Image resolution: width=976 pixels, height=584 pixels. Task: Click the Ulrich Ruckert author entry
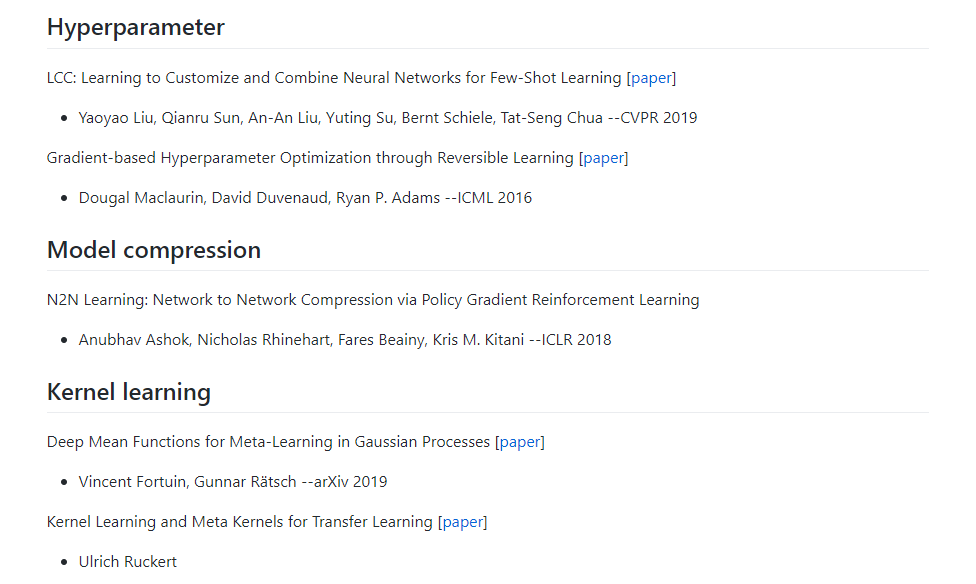coord(128,562)
